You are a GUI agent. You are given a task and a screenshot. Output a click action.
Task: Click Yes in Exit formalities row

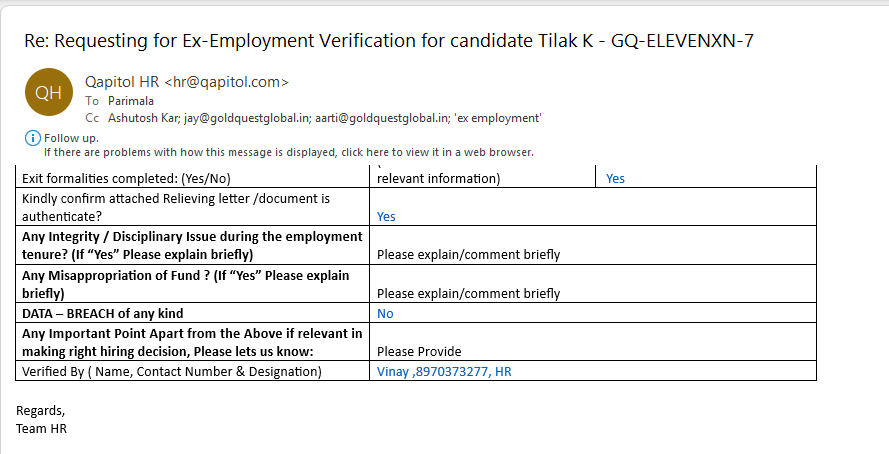615,179
